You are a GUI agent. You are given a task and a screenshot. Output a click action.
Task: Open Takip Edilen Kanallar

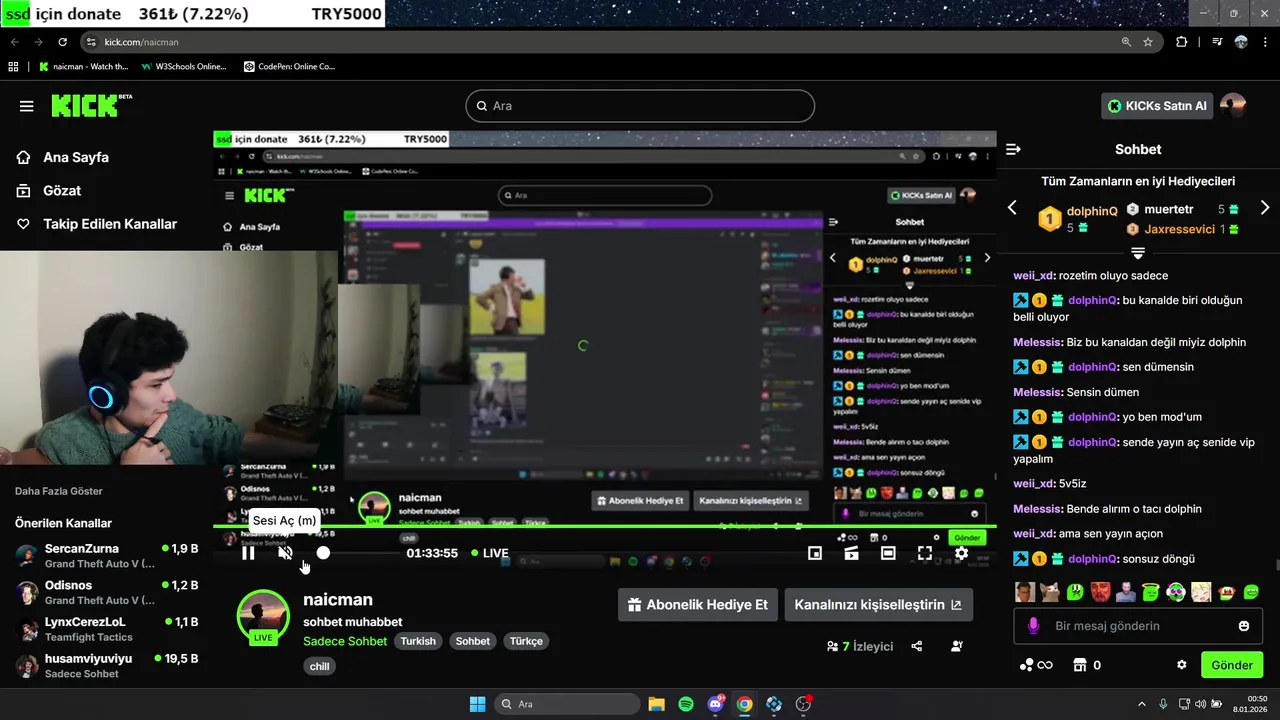pyautogui.click(x=97, y=224)
